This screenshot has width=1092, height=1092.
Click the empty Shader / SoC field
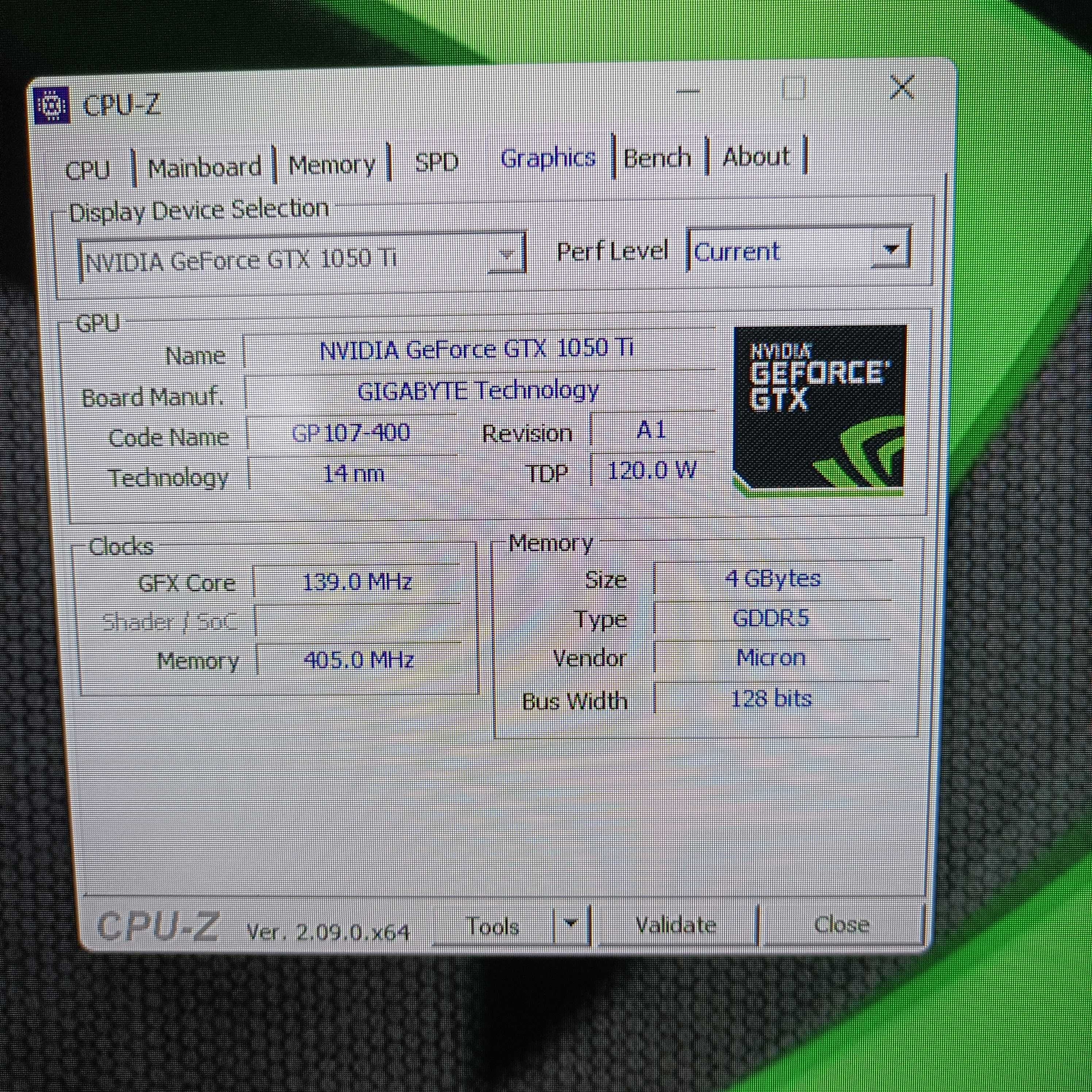pos(358,620)
